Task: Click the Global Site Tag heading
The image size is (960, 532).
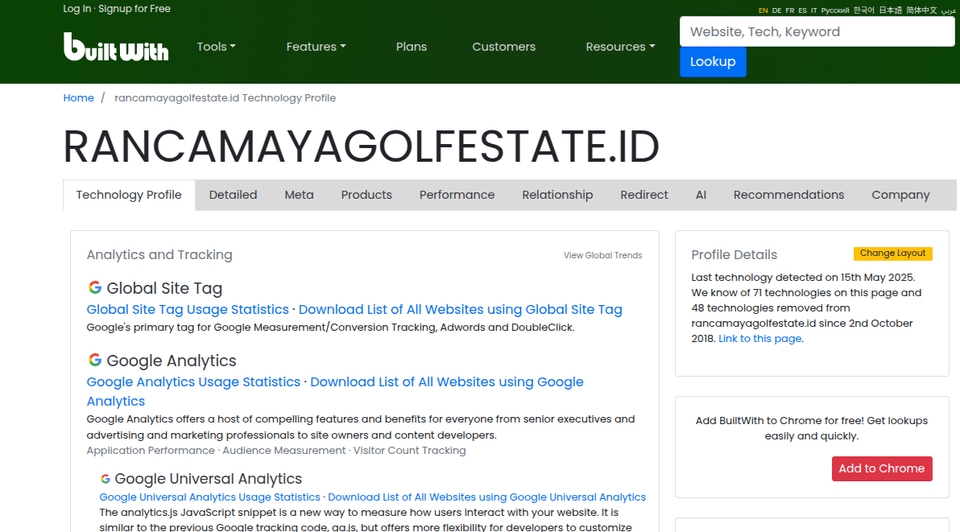Action: coord(164,288)
